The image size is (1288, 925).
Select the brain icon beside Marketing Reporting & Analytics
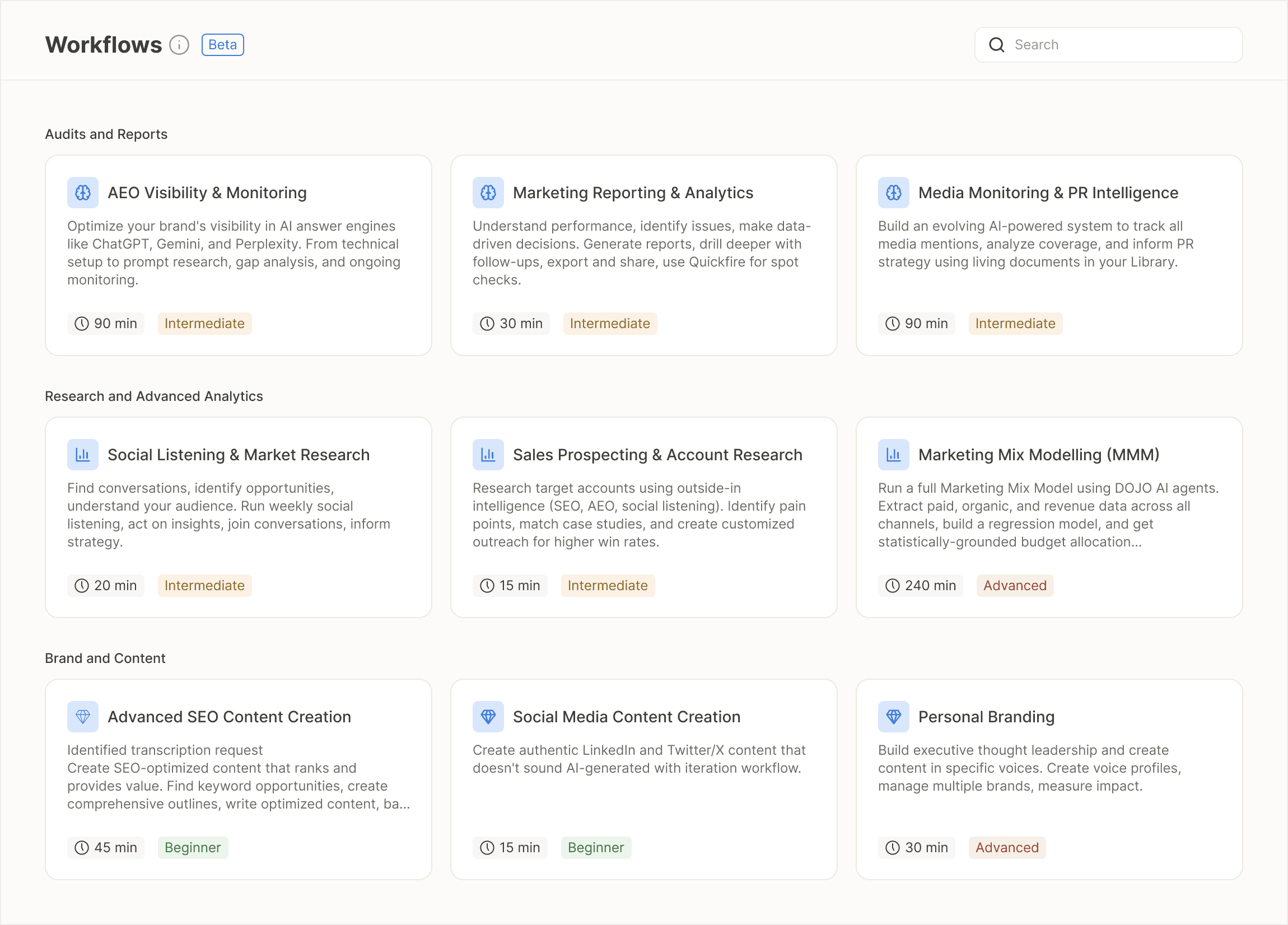point(488,193)
